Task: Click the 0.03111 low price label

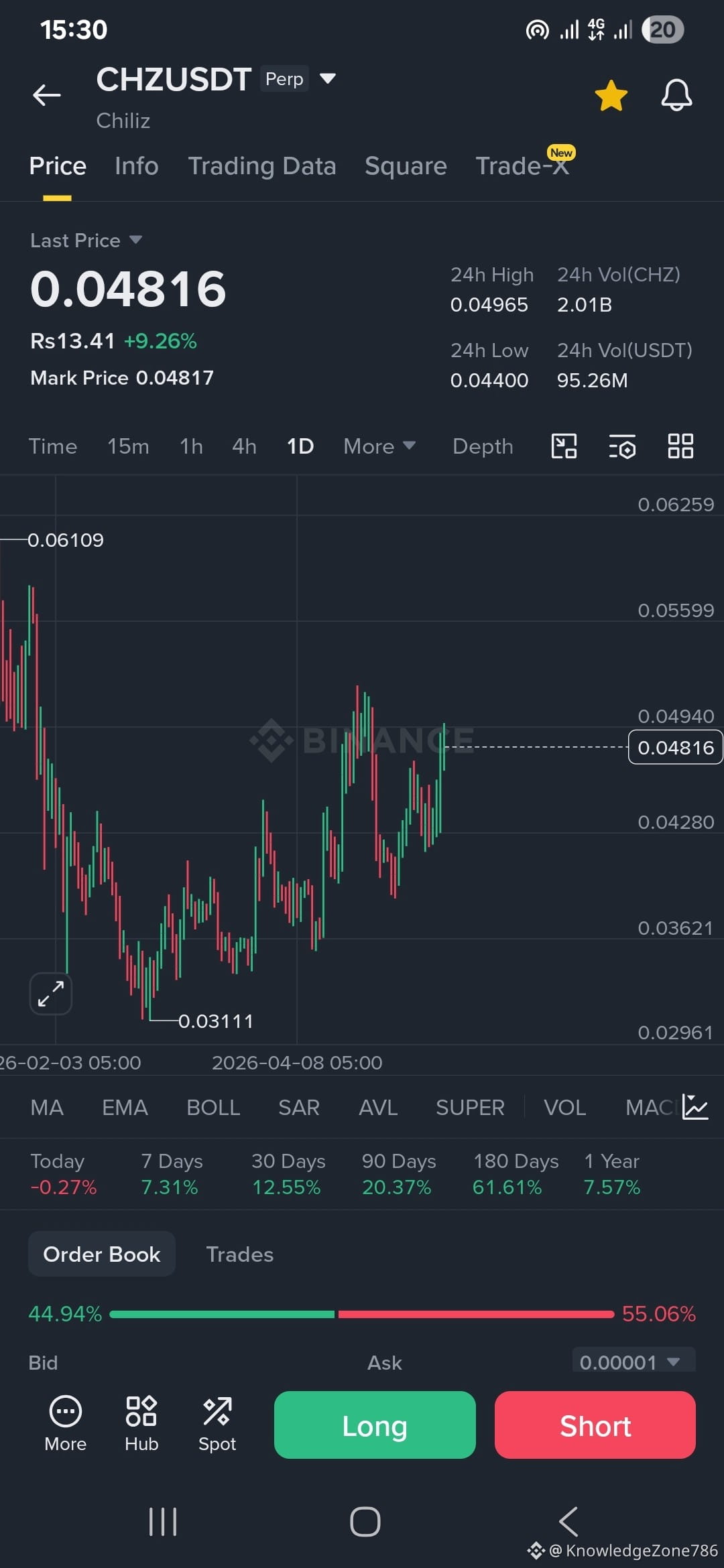Action: pos(216,1021)
